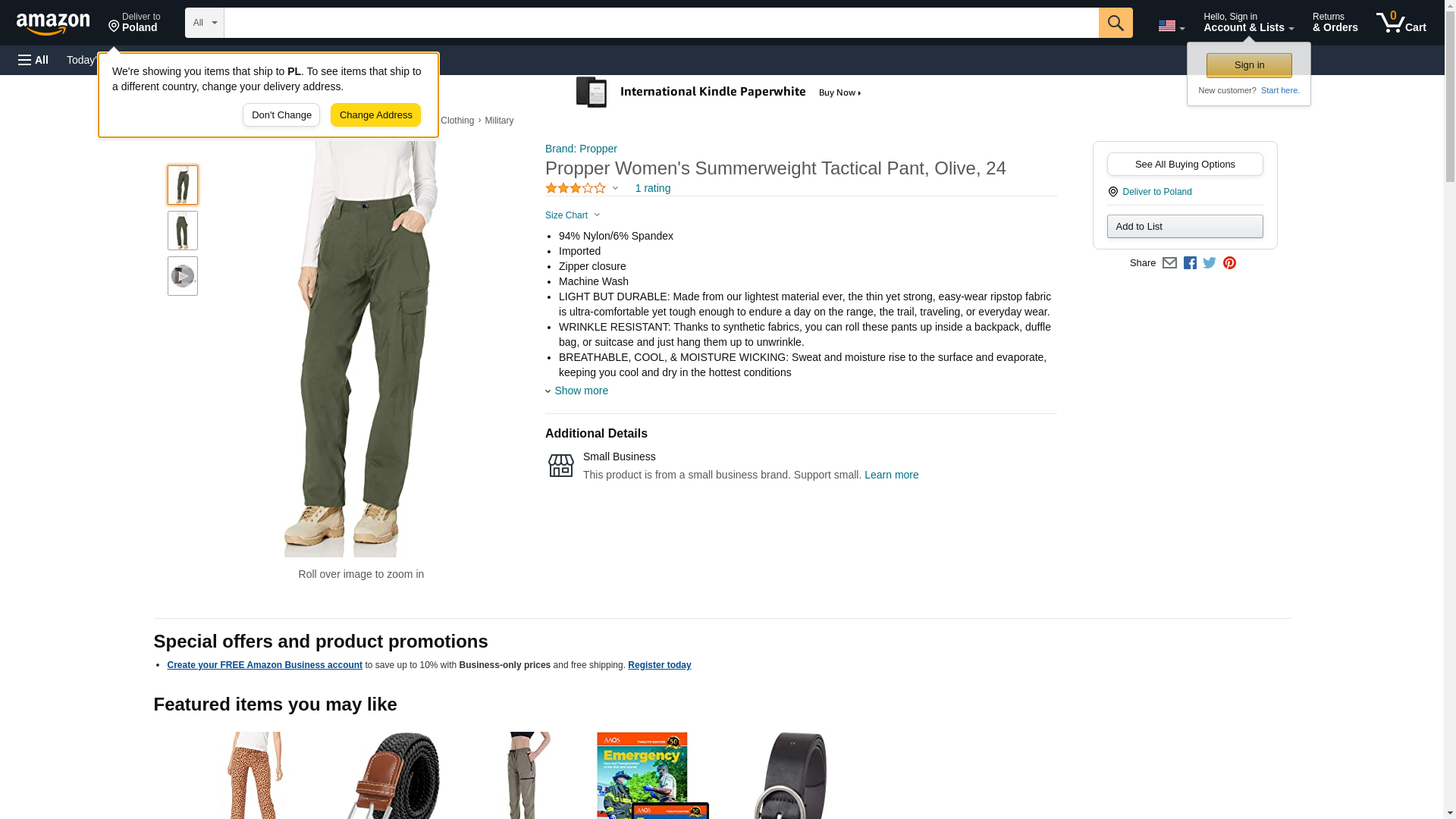Open the search category All dropdown
Screen dimensions: 1456x819
click(204, 23)
